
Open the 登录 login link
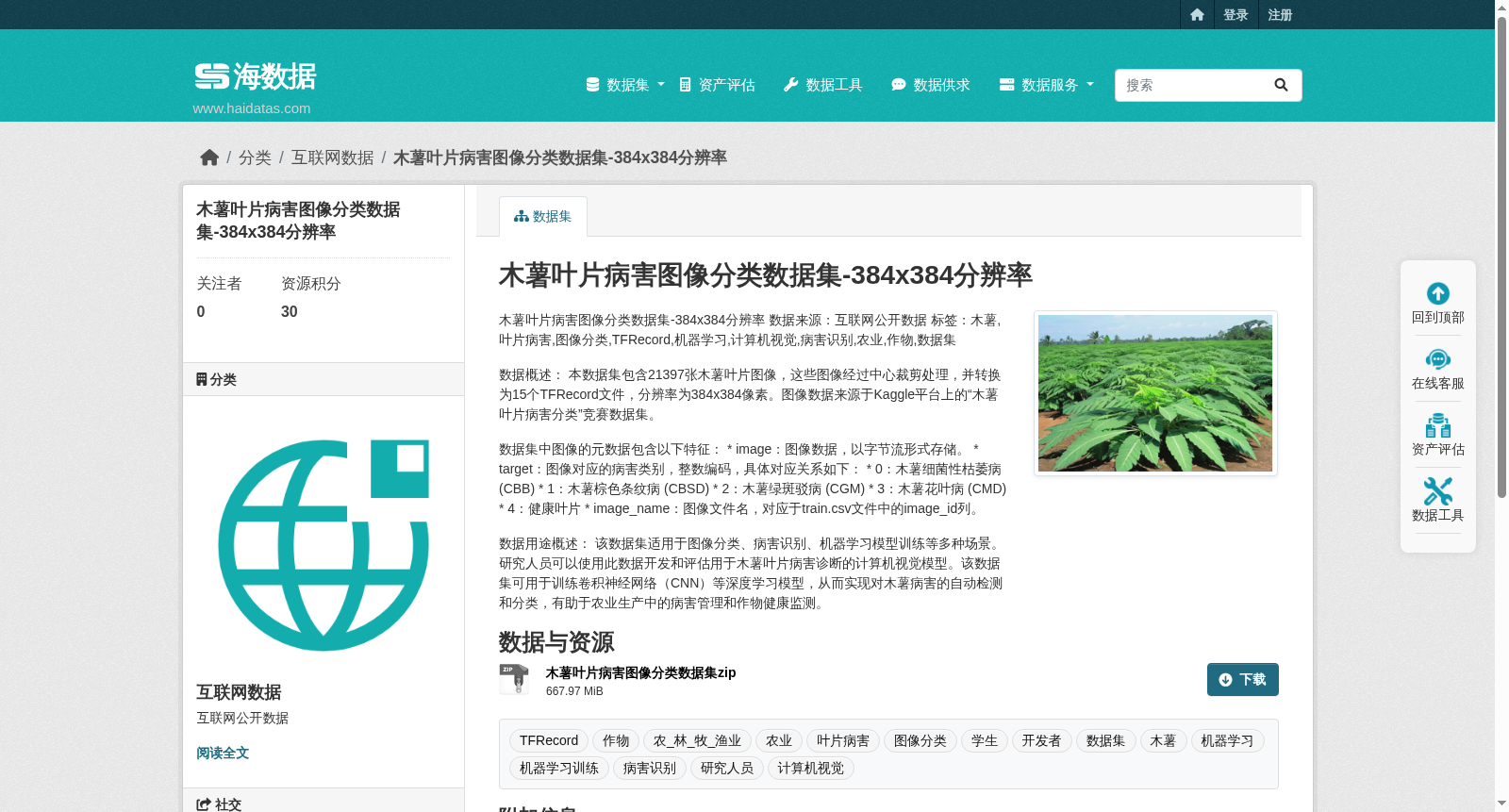[1235, 15]
